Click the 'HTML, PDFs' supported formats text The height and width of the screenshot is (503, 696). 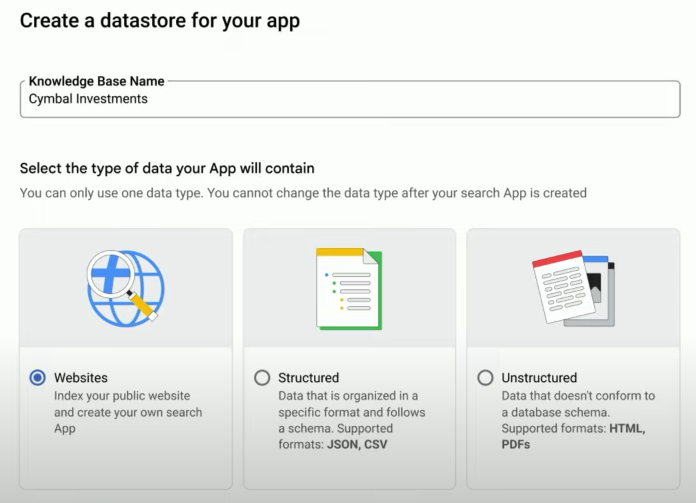click(x=573, y=436)
